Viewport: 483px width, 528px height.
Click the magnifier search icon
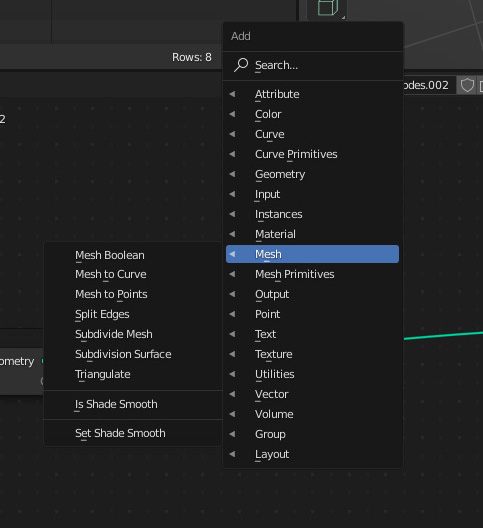tap(241, 65)
